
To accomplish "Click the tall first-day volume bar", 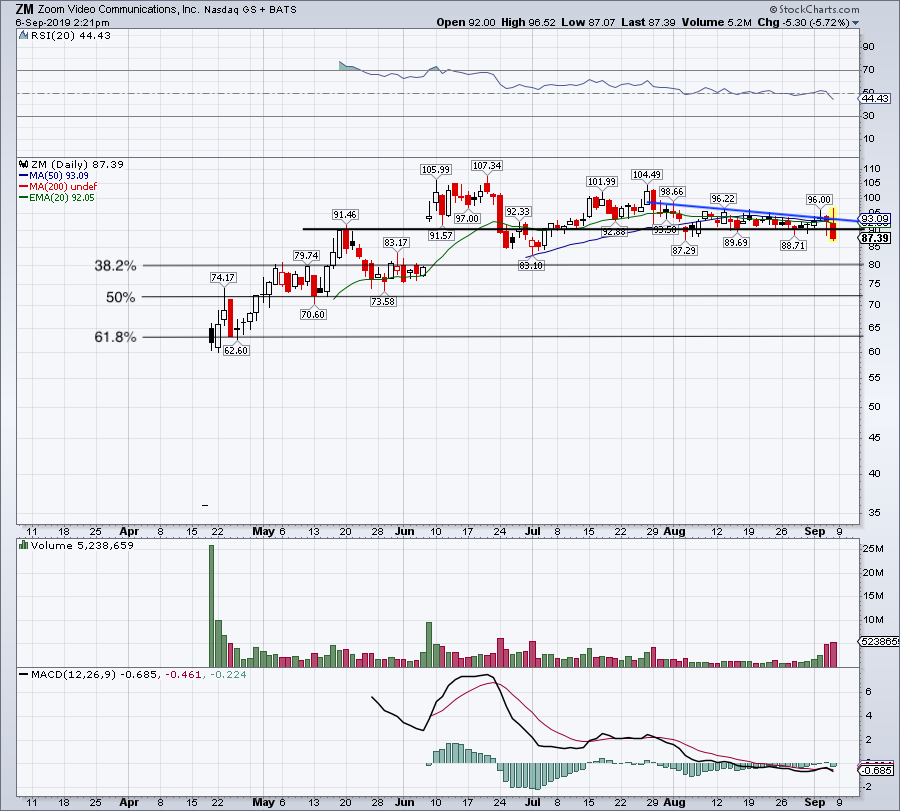I will click(x=211, y=606).
